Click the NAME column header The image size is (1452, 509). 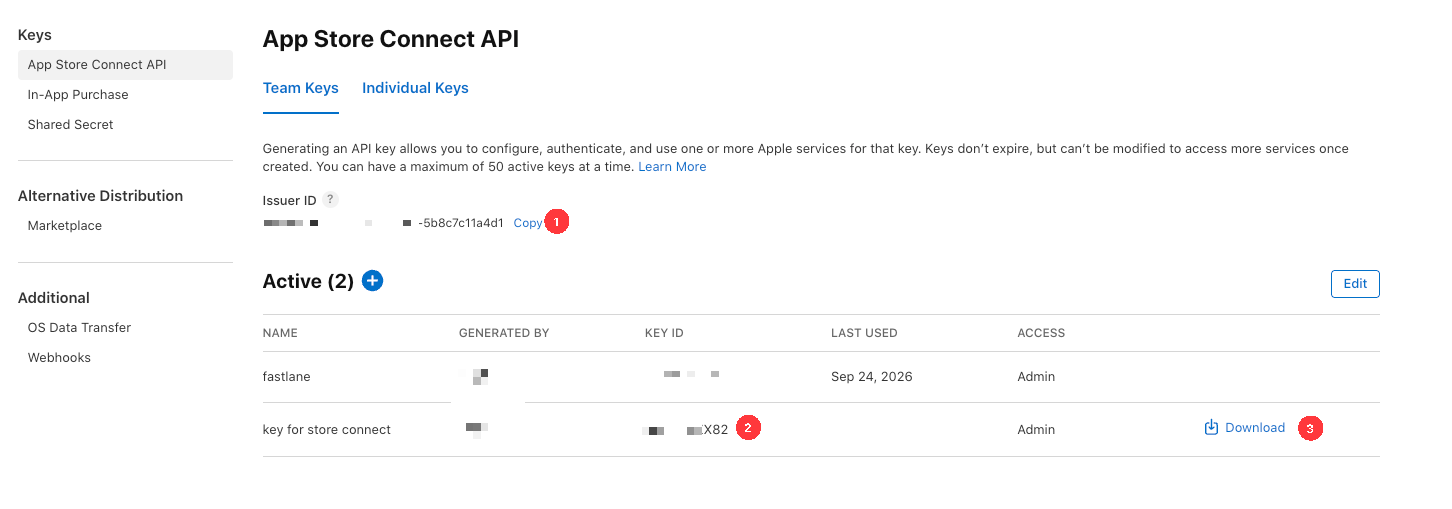coord(280,333)
